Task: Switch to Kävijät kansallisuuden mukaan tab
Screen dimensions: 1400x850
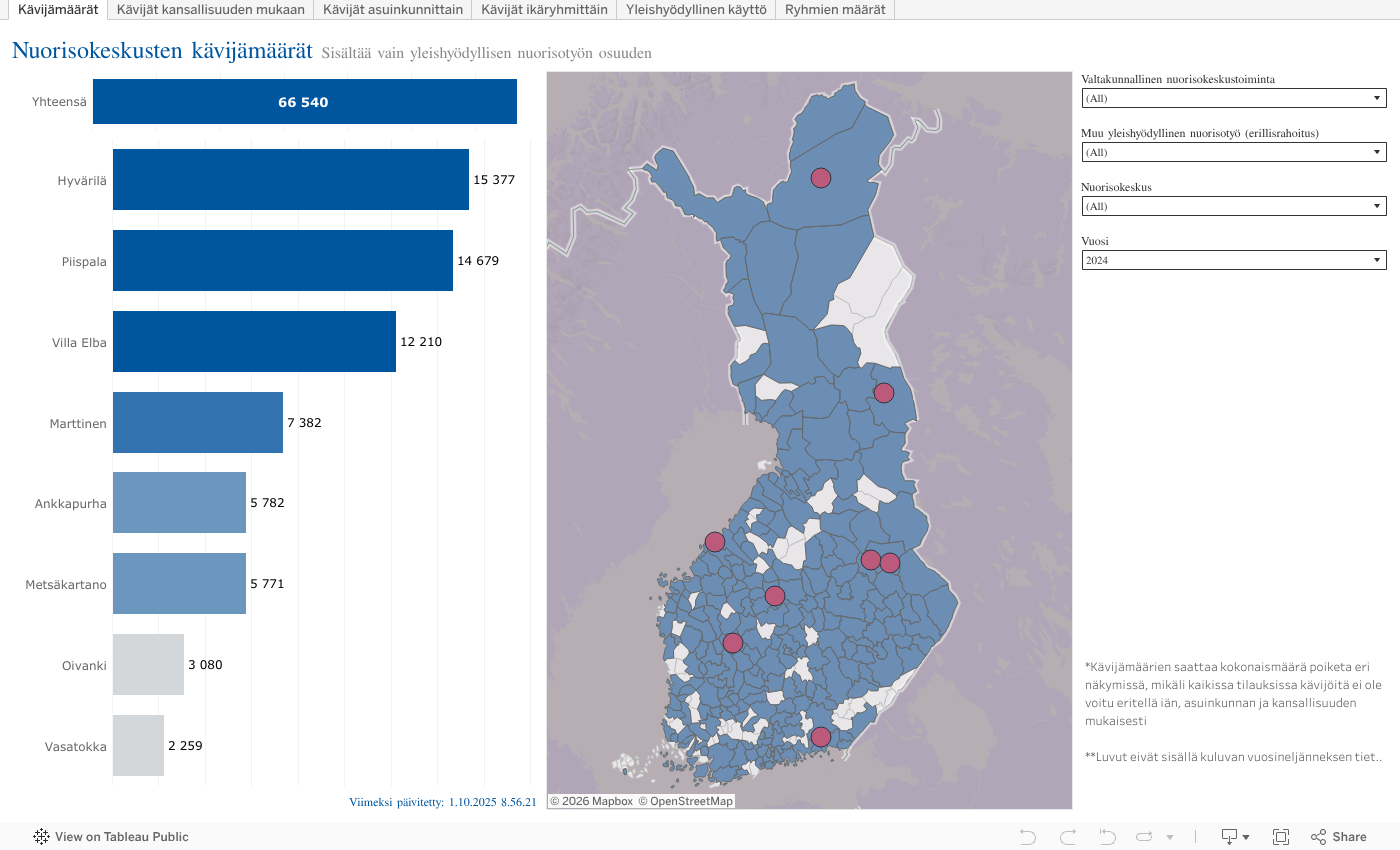Action: coord(210,9)
